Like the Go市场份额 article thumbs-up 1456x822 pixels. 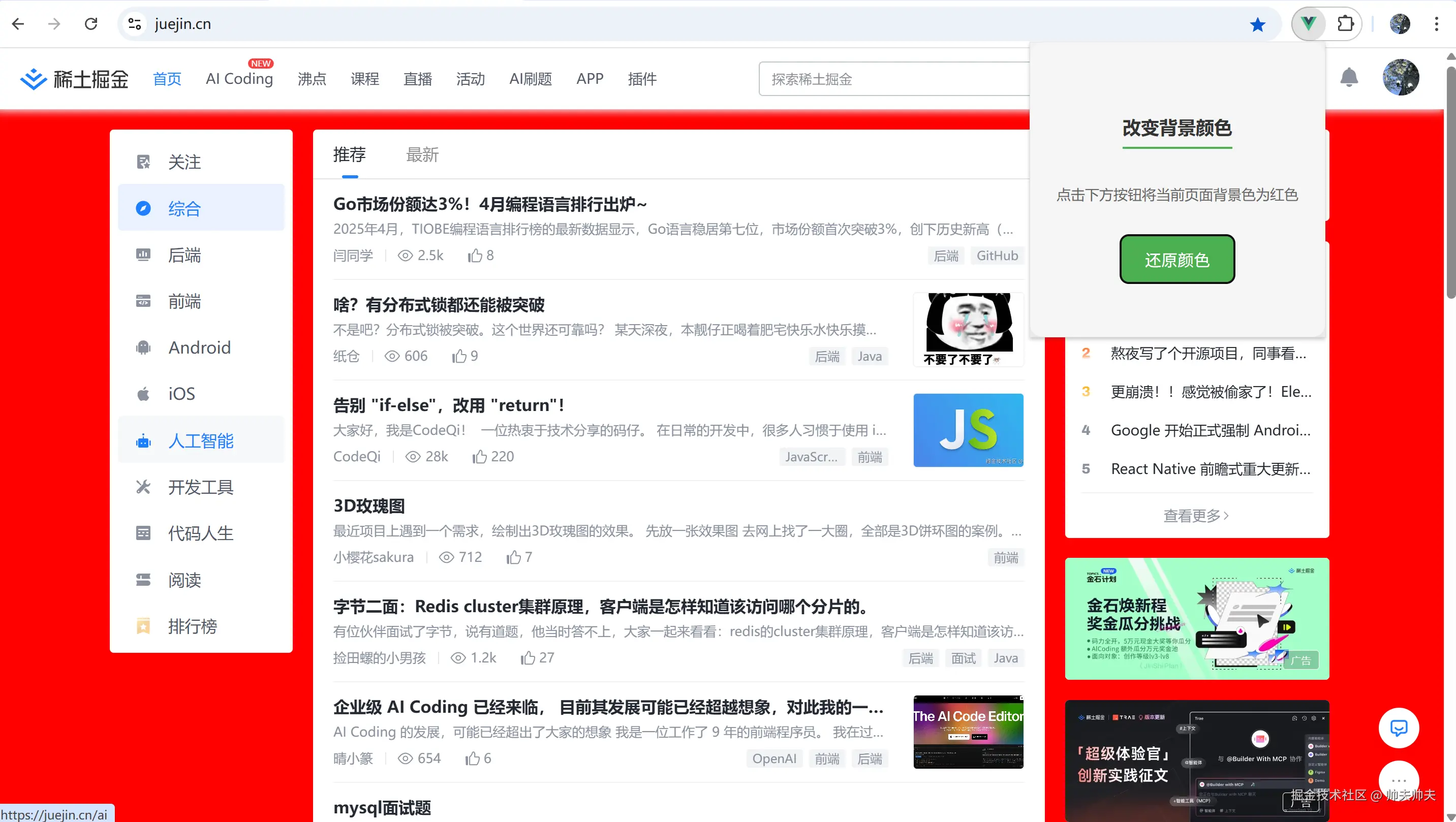coord(475,256)
